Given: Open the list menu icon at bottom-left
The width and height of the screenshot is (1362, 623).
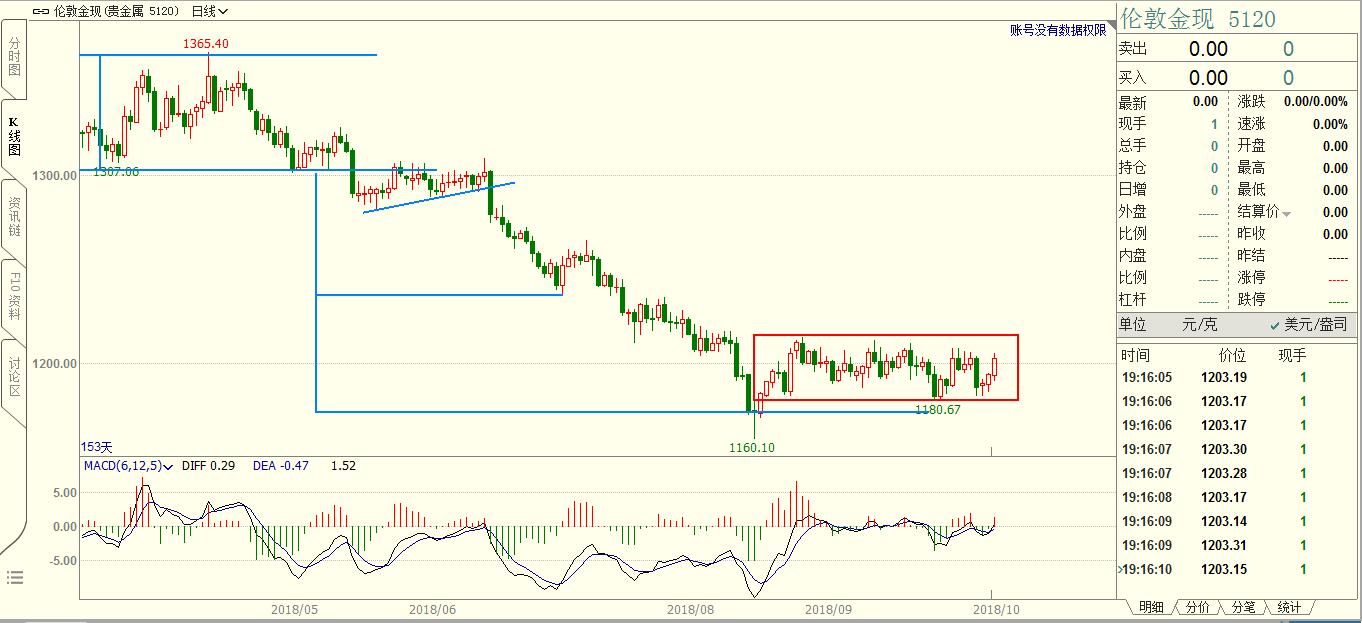Looking at the screenshot, I should coord(14,577).
